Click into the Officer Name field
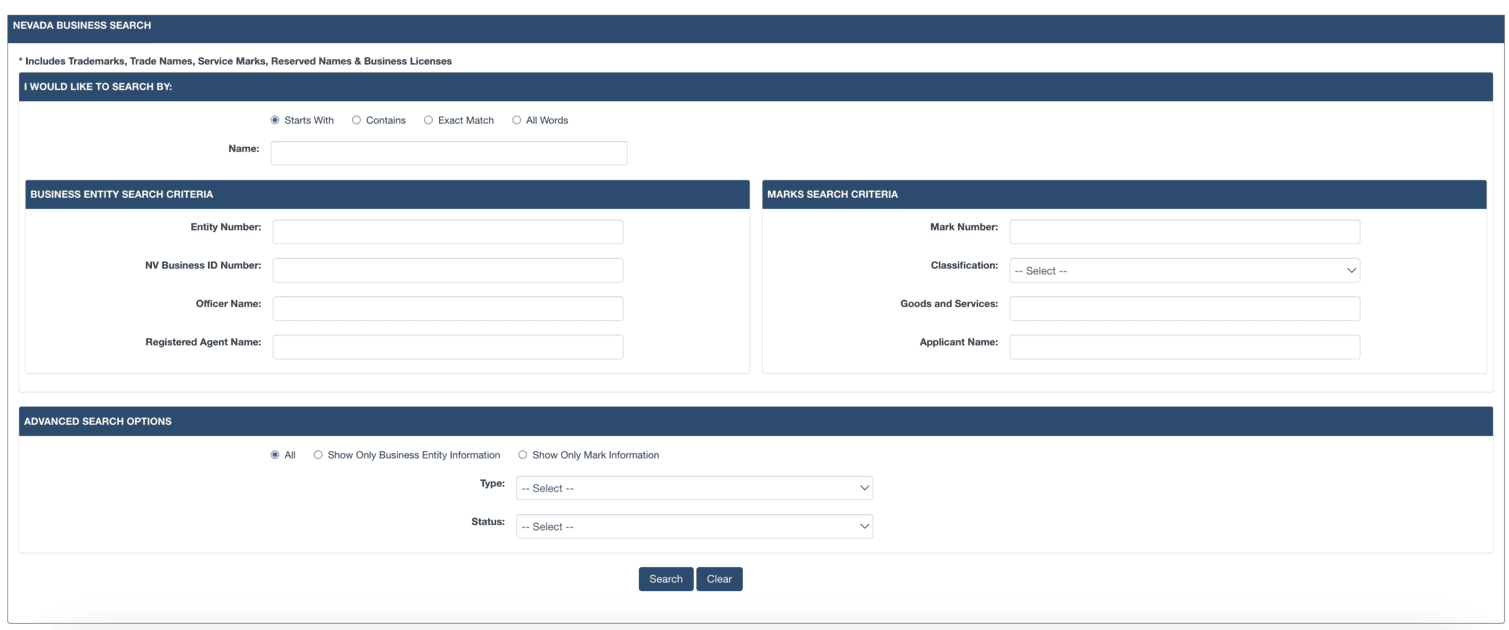This screenshot has width=1509, height=630. (x=447, y=308)
